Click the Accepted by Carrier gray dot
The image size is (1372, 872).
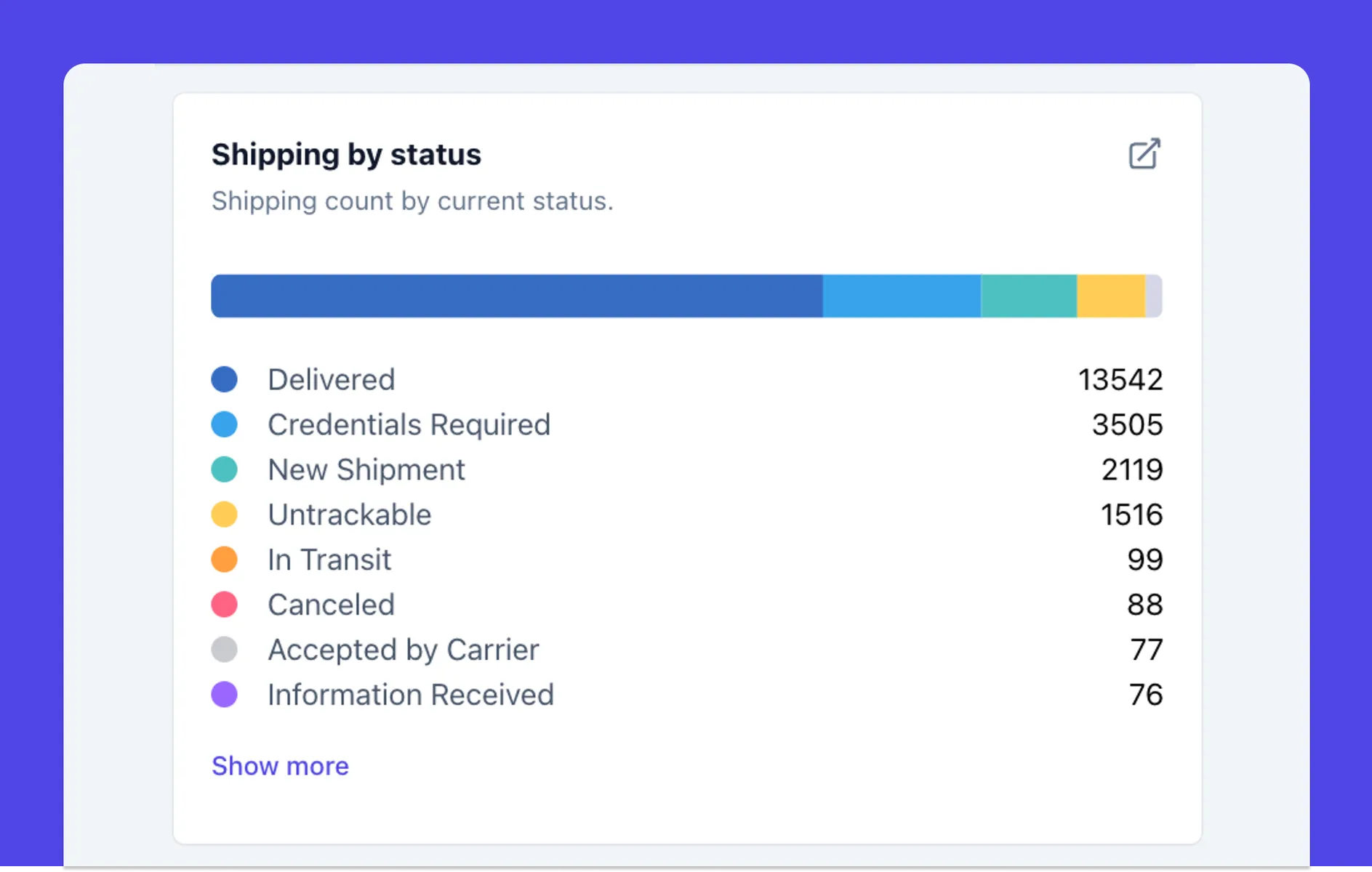(224, 650)
